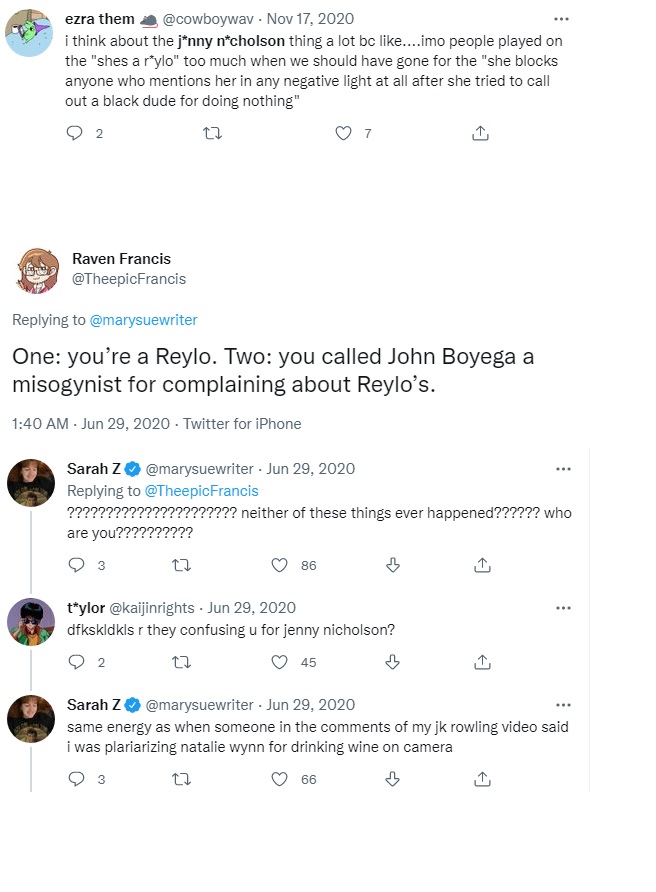Retweet the @cowboywav tweet

[x=212, y=133]
